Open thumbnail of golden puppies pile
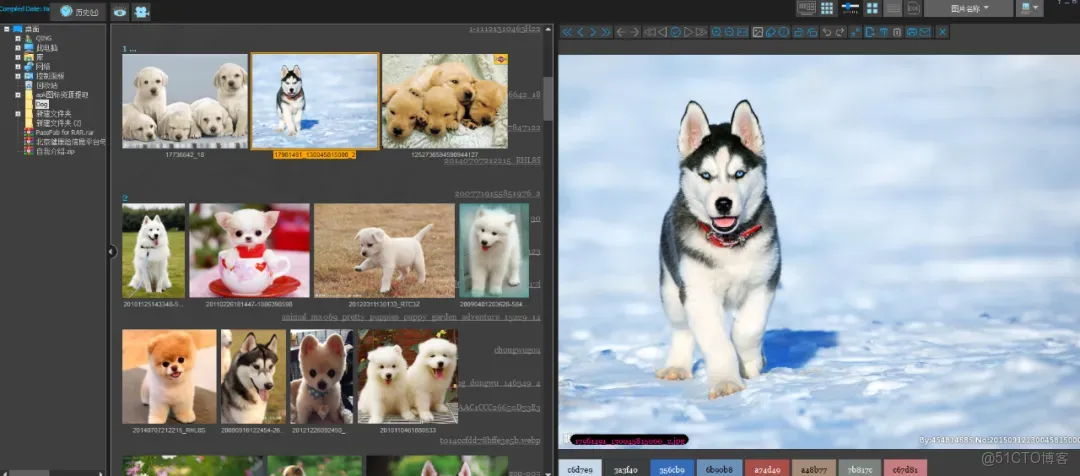Image resolution: width=1080 pixels, height=476 pixels. click(x=445, y=101)
